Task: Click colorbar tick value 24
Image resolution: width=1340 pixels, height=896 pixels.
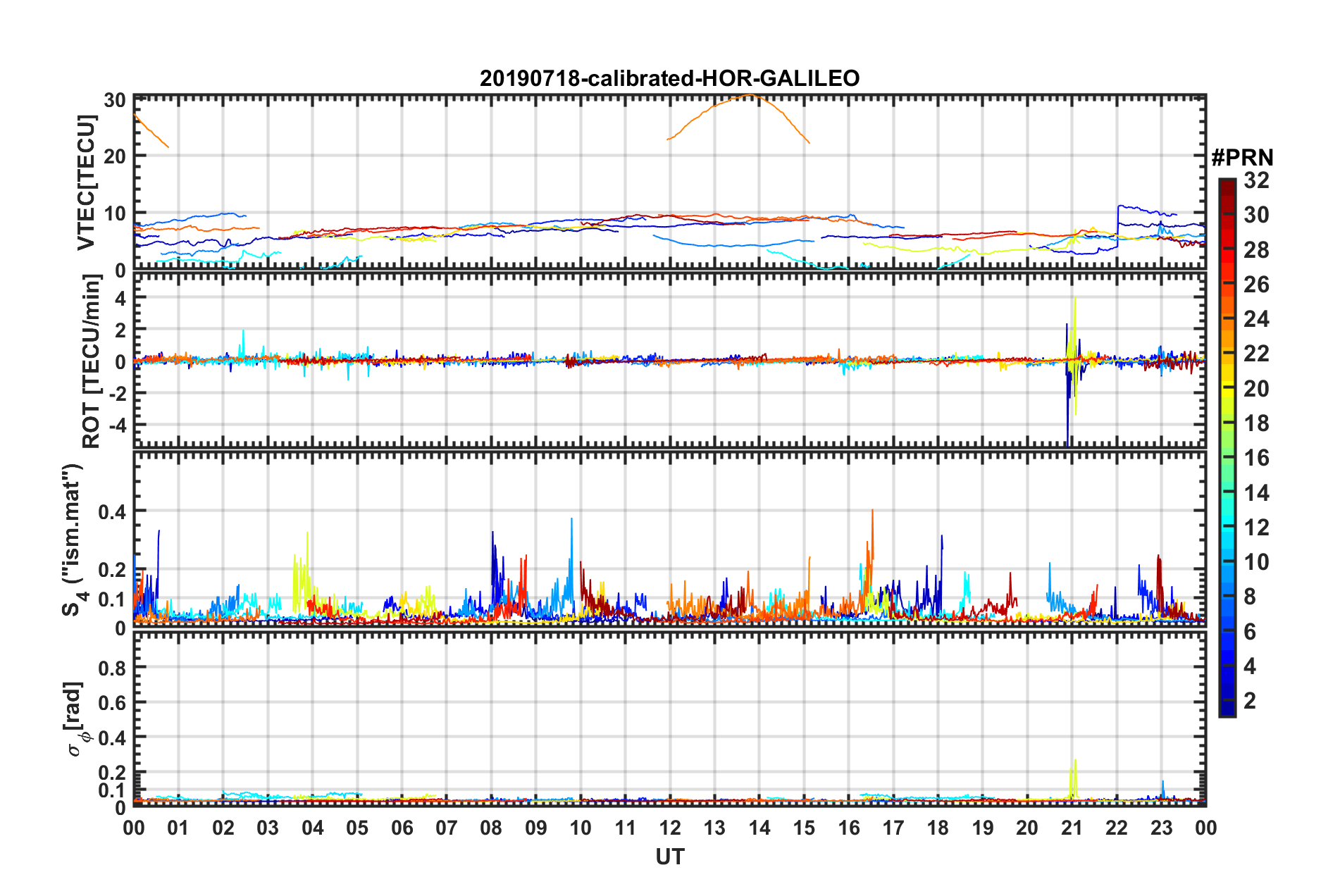Action: [1256, 319]
